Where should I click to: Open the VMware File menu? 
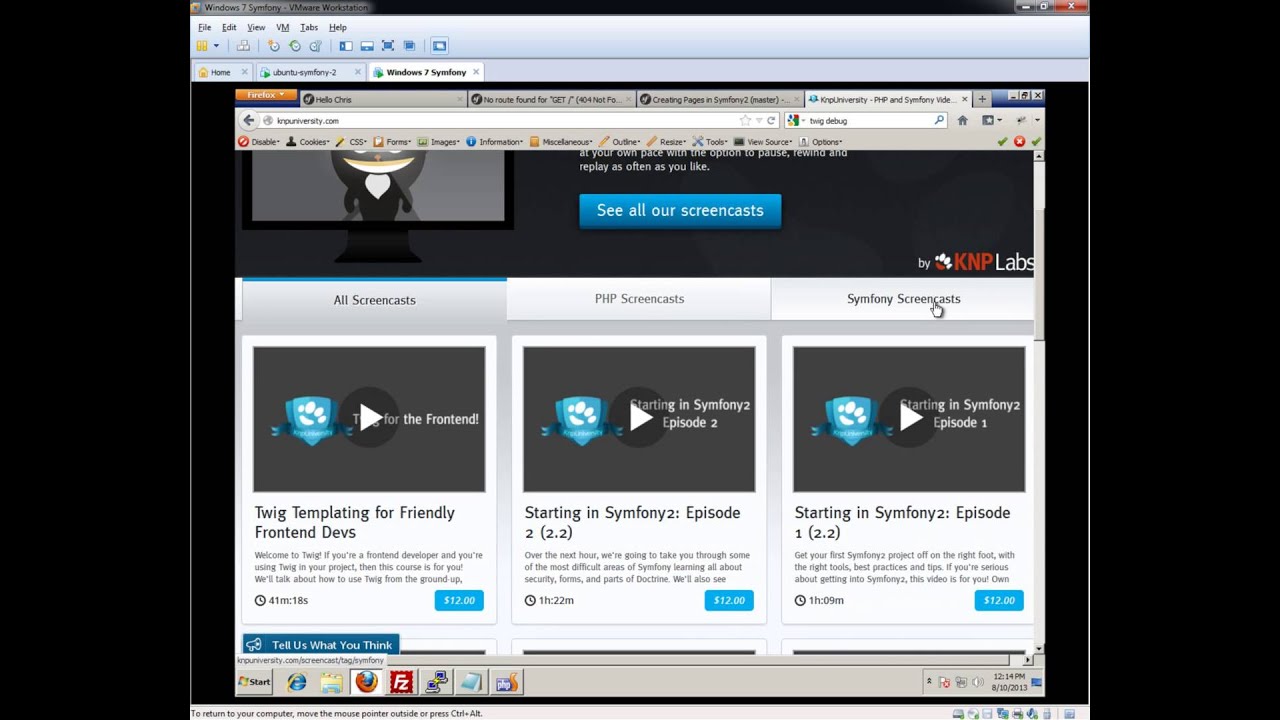click(204, 27)
